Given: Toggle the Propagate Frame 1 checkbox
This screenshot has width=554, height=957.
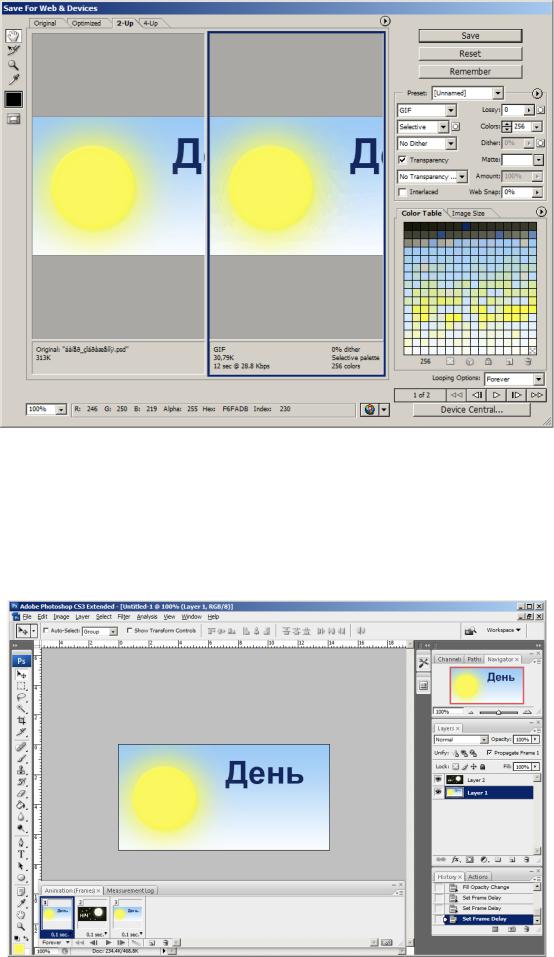Looking at the screenshot, I should 489,753.
